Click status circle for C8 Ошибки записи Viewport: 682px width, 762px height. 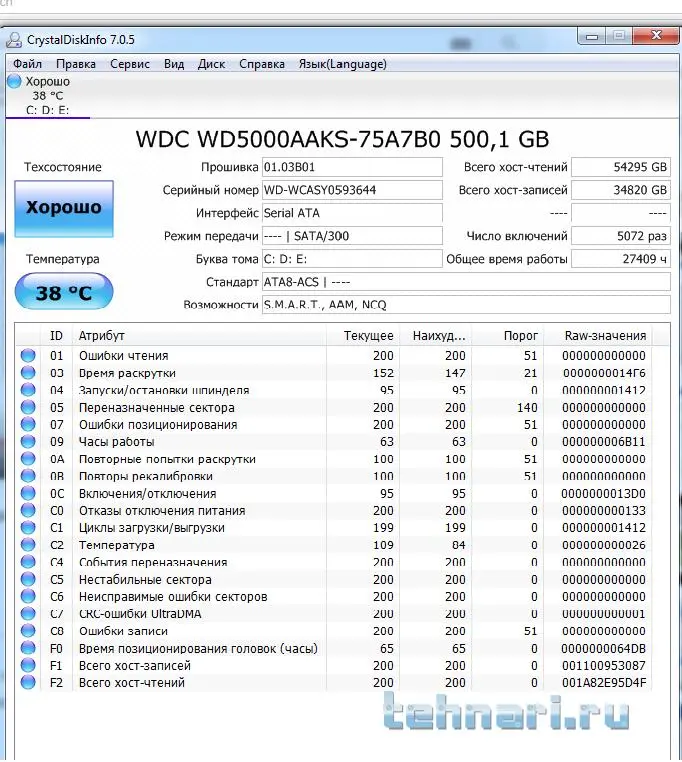point(28,631)
